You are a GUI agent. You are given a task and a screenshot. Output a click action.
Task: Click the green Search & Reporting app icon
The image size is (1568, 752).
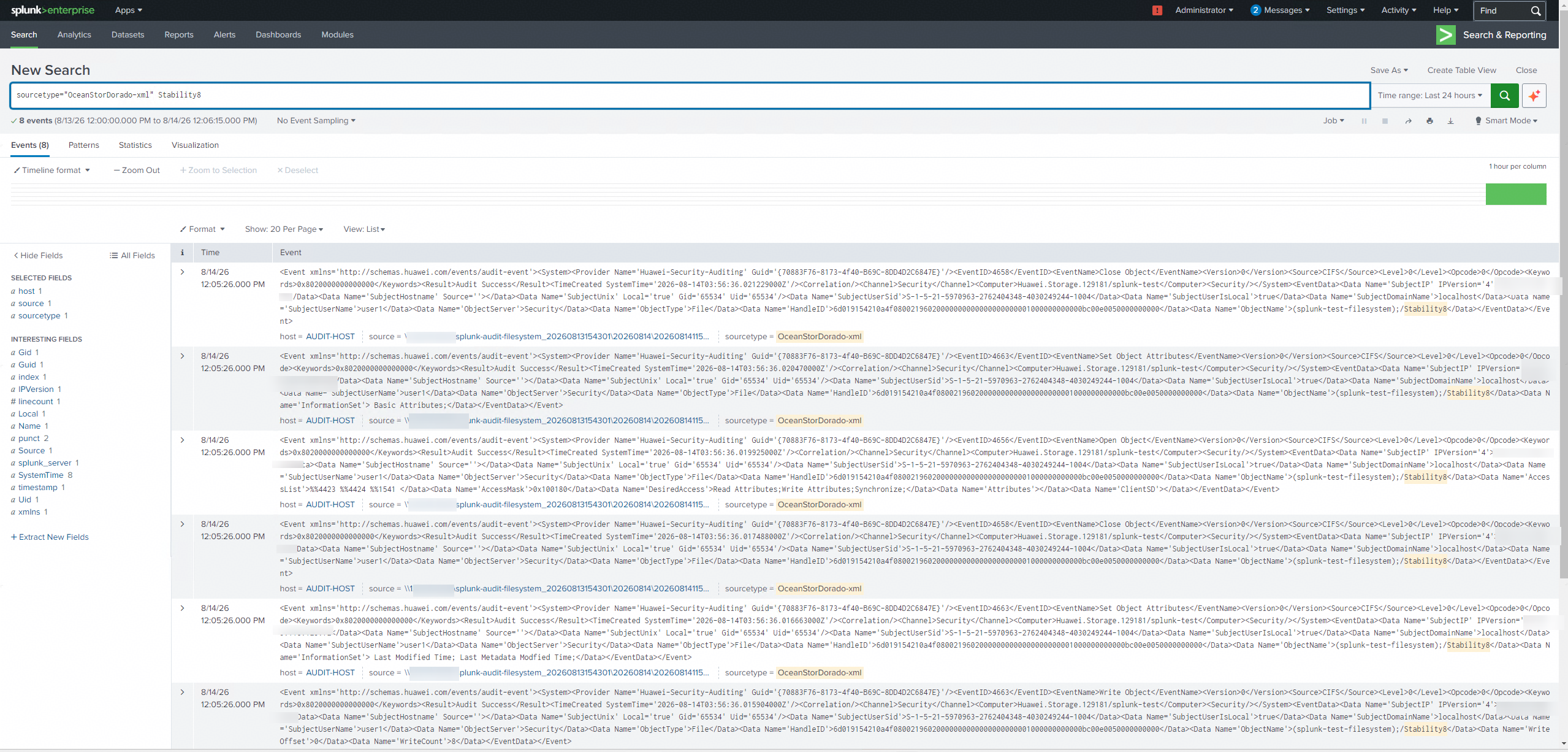(x=1445, y=35)
